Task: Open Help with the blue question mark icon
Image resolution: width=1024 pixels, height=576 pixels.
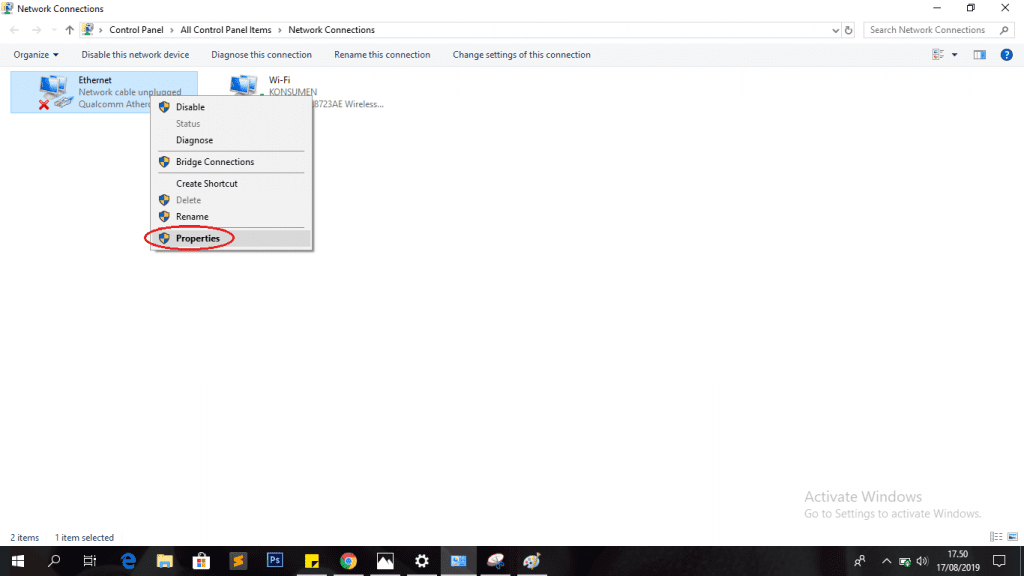Action: point(1005,54)
